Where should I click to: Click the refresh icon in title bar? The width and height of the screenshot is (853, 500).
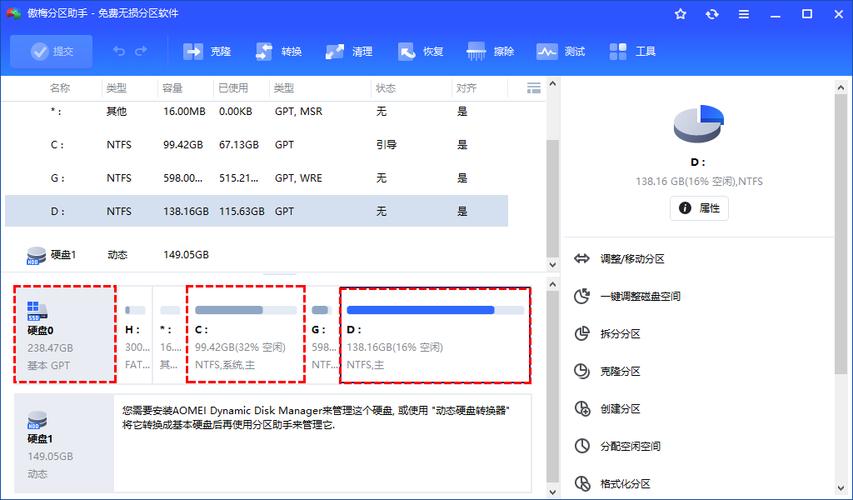(x=712, y=14)
